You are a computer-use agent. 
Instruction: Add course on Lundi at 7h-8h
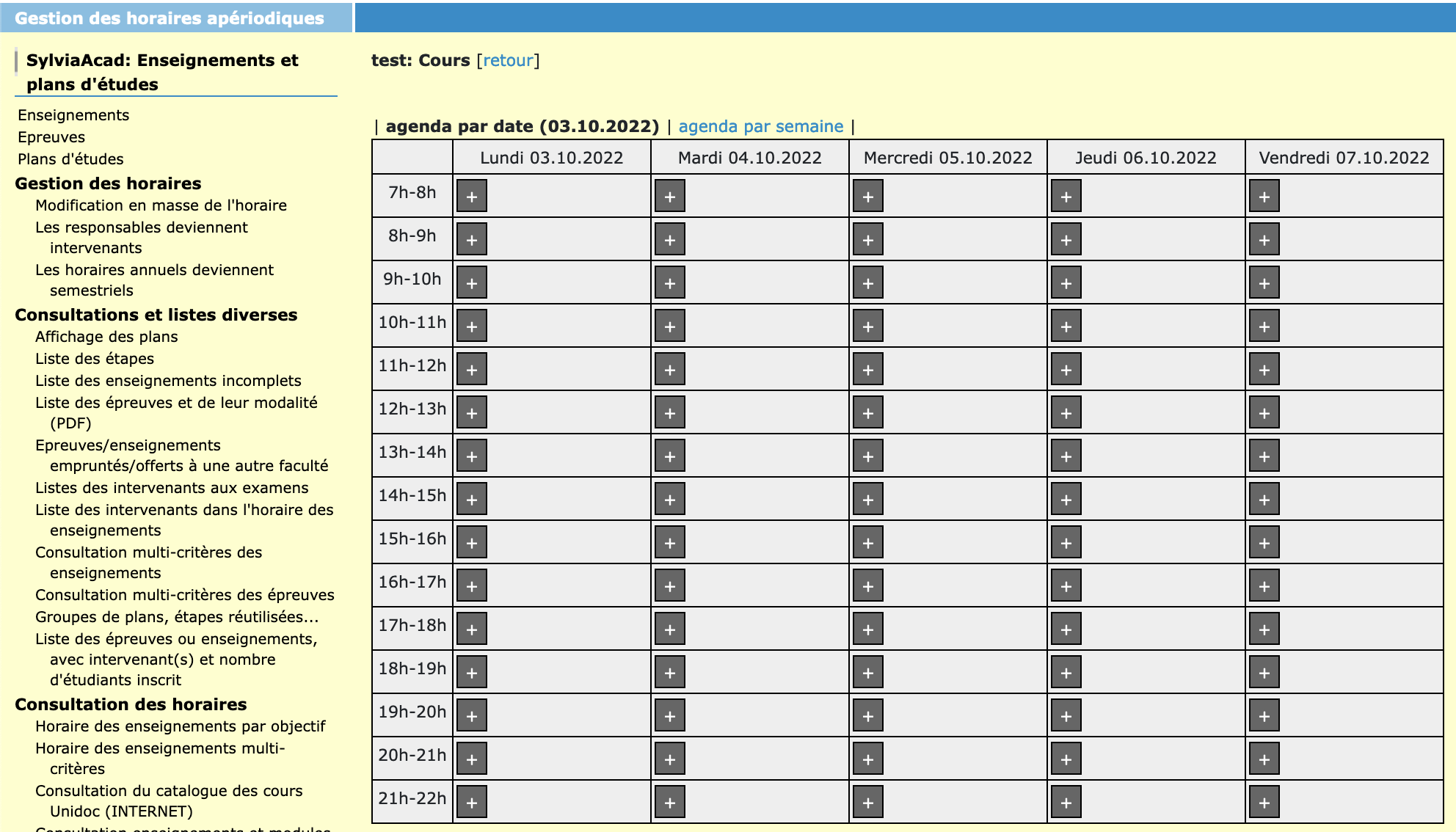point(472,197)
